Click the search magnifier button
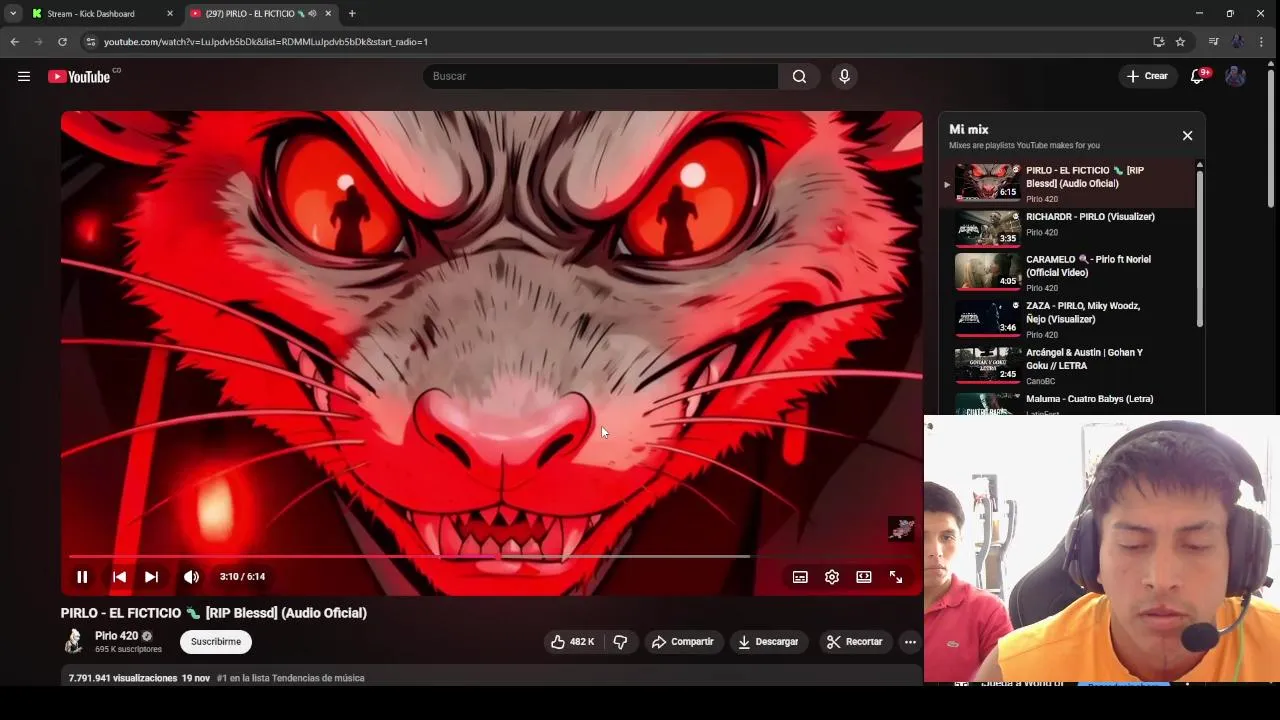 (x=799, y=76)
